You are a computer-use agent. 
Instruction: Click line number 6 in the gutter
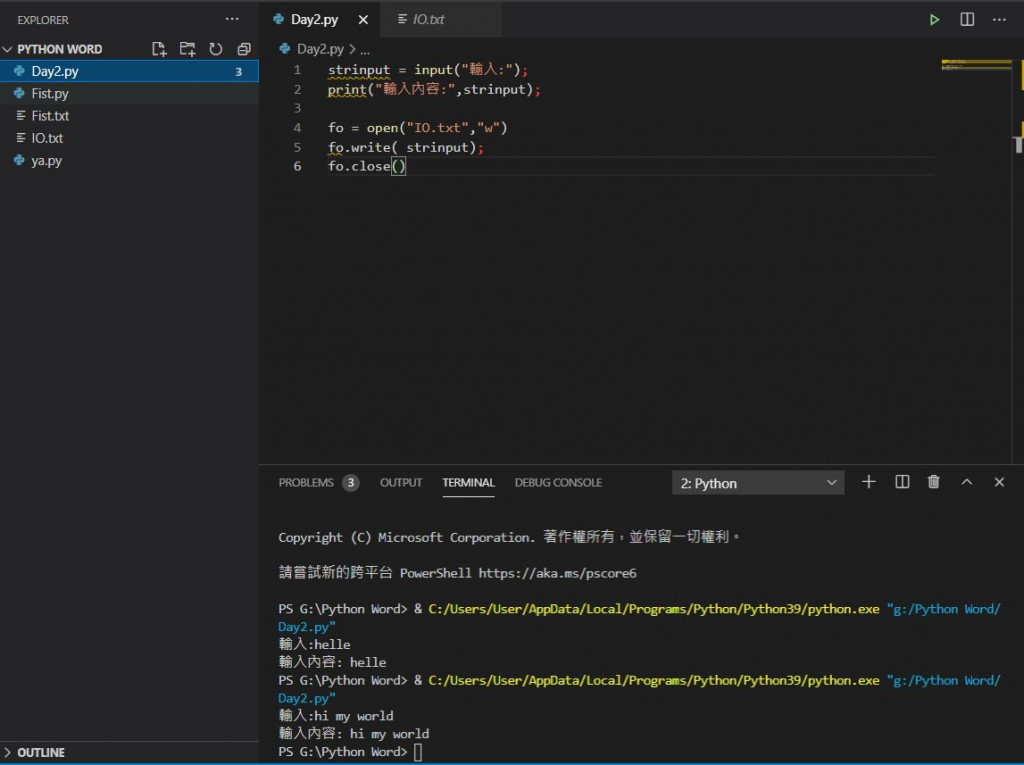coord(298,166)
